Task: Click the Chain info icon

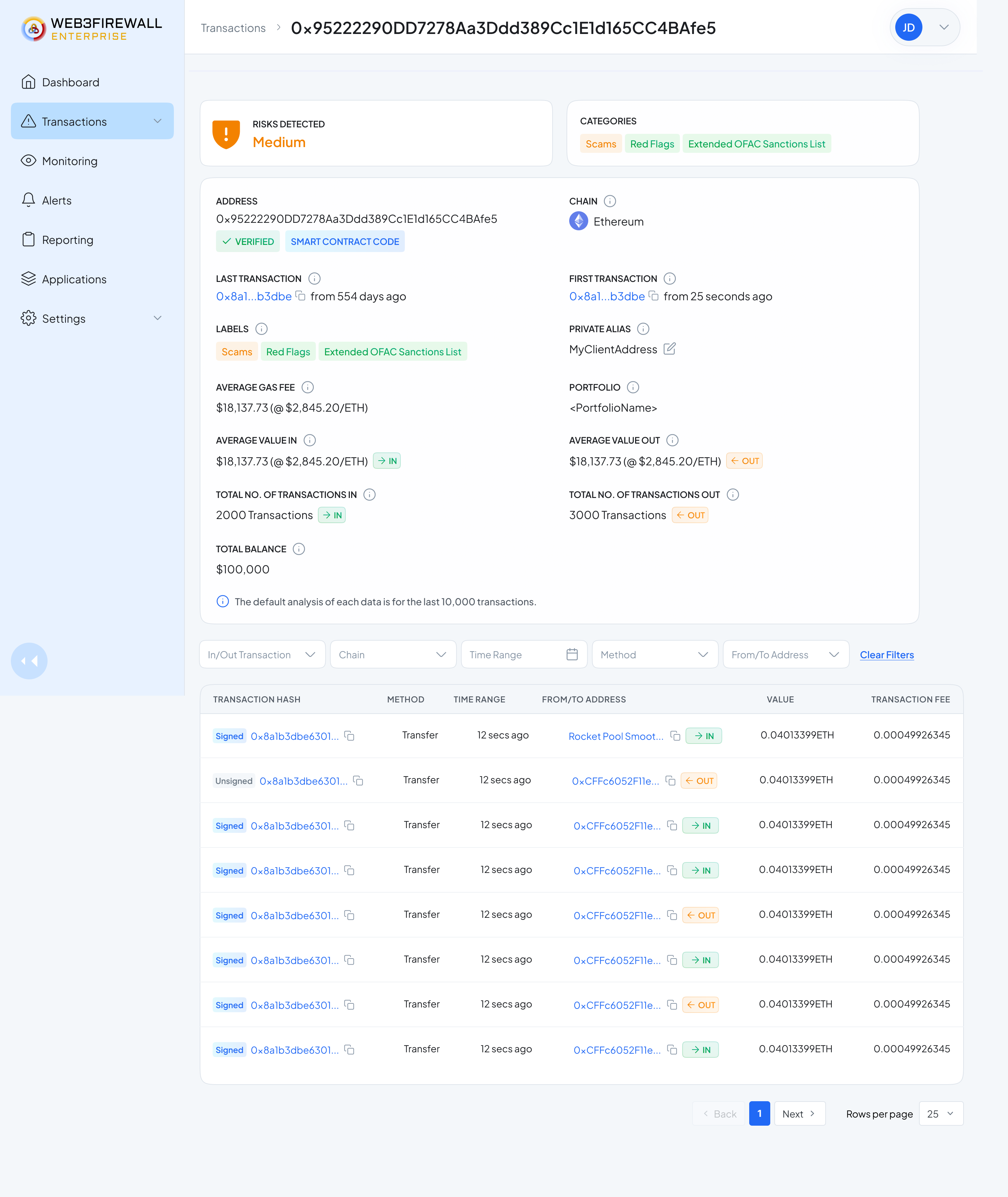Action: (610, 201)
